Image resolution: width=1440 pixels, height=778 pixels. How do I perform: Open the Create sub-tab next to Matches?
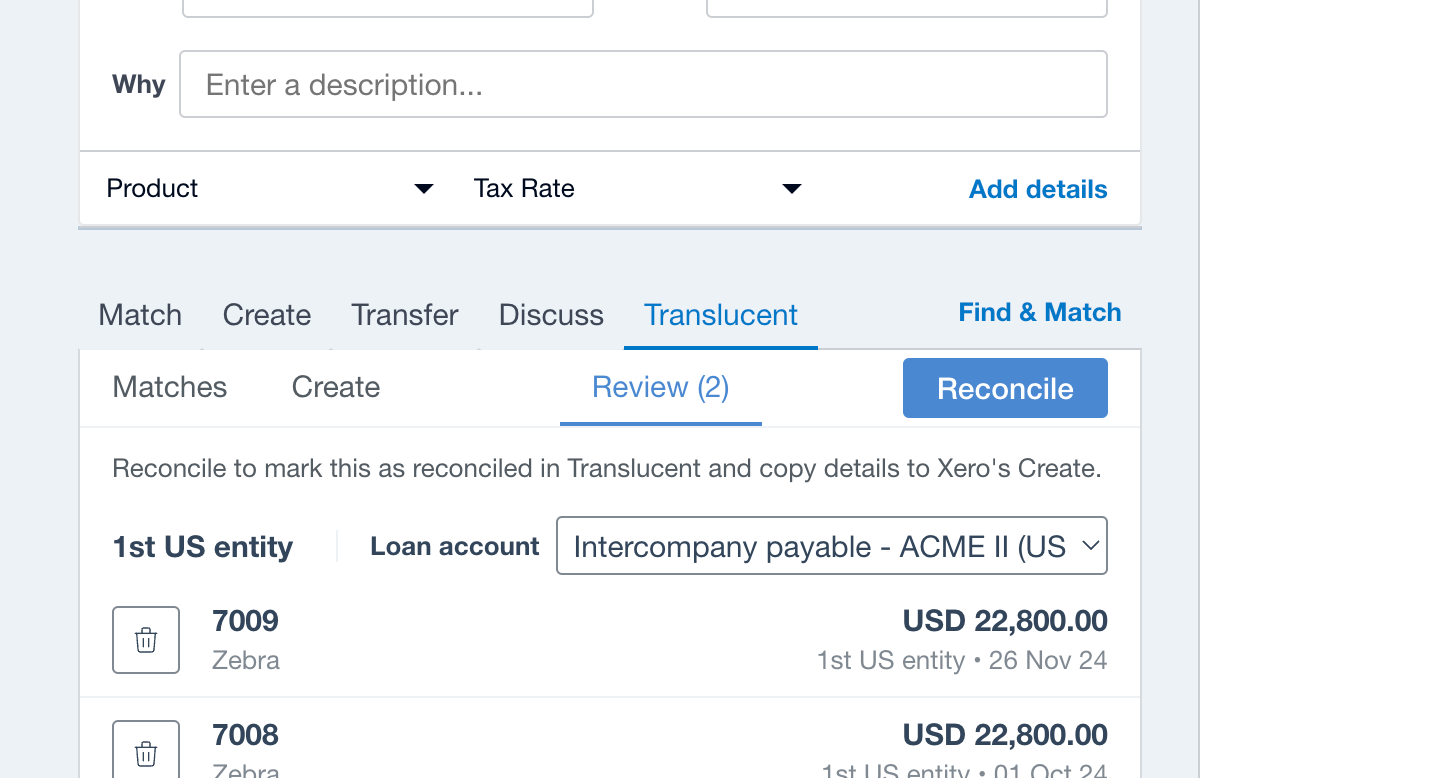point(336,387)
